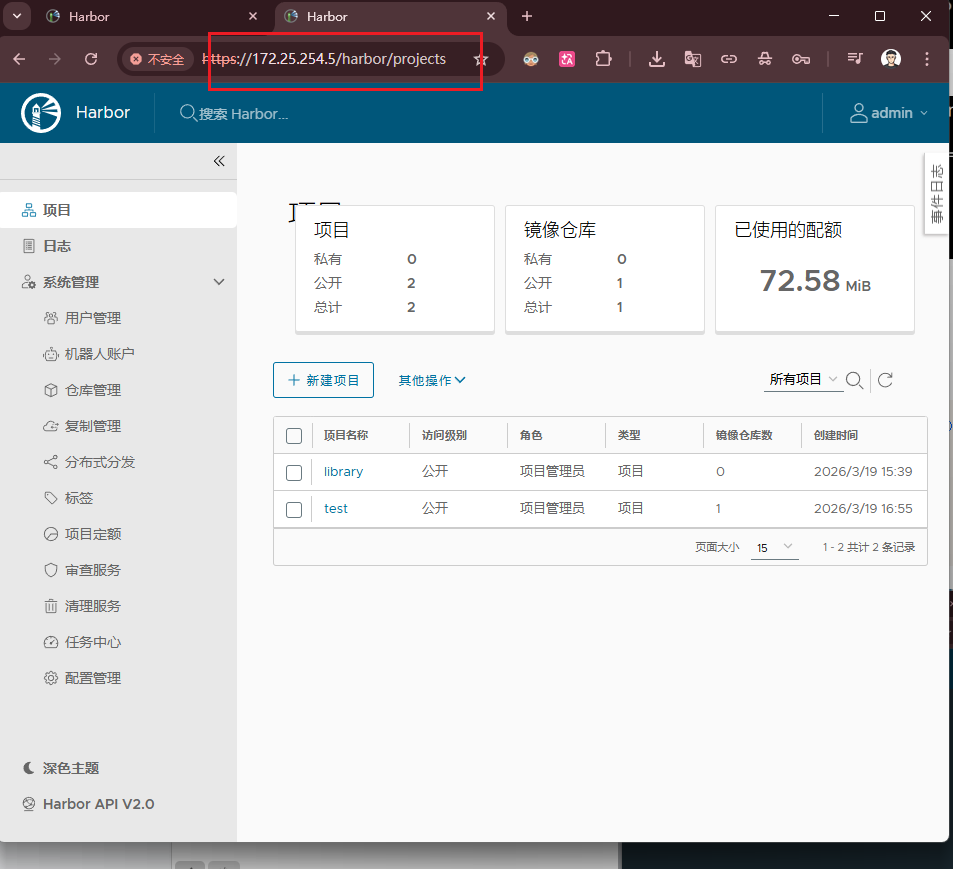Open 复制管理 replication page
953x869 pixels.
(x=92, y=426)
